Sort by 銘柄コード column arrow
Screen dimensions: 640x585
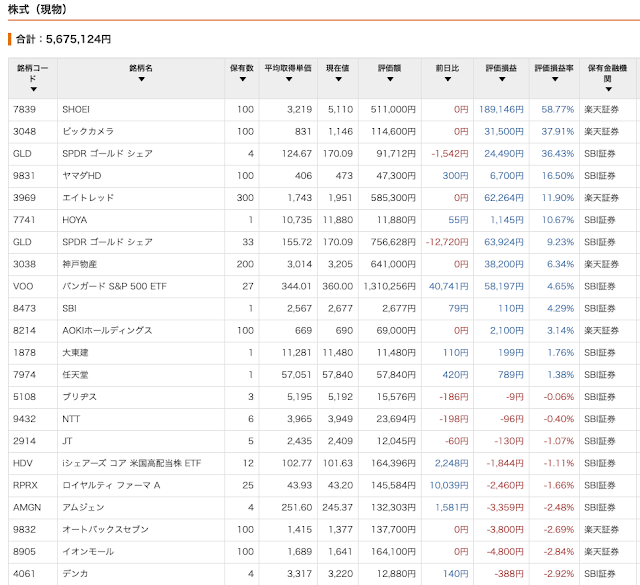[x=33, y=89]
